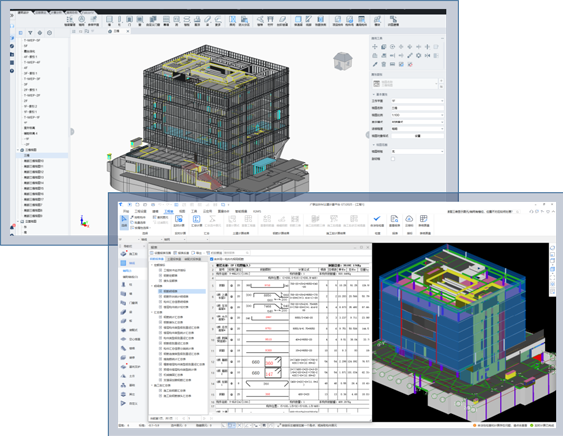Viewport: 563px width, 436px height.
Task: Select the Move tool with crossed arrows
Action: [x=375, y=47]
